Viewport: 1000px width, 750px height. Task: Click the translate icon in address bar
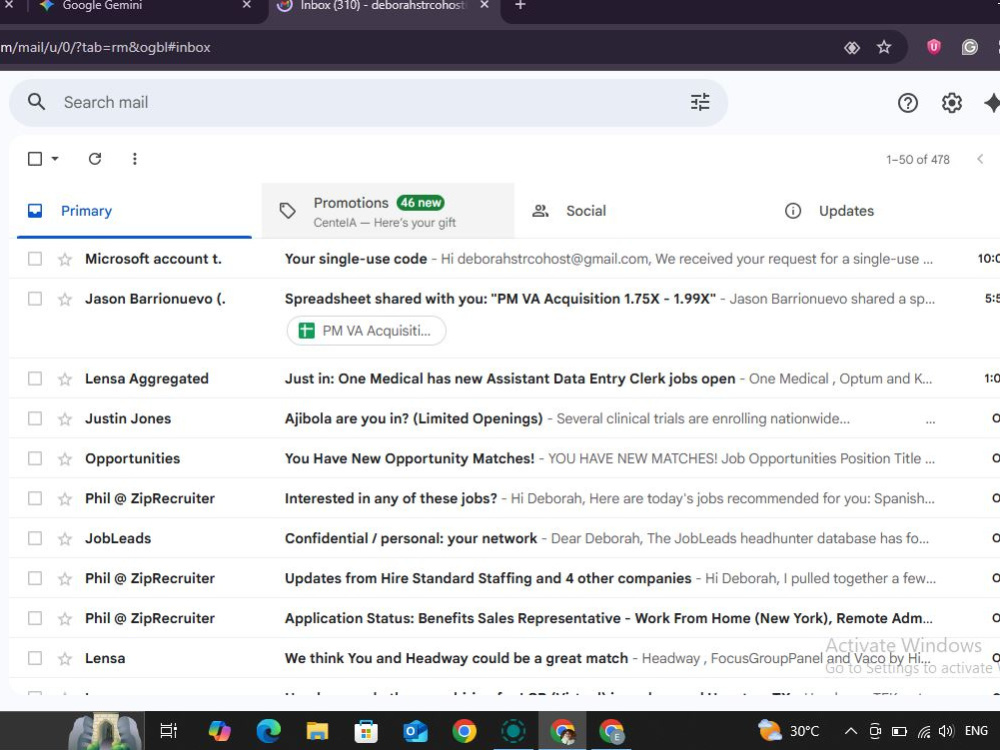851,47
